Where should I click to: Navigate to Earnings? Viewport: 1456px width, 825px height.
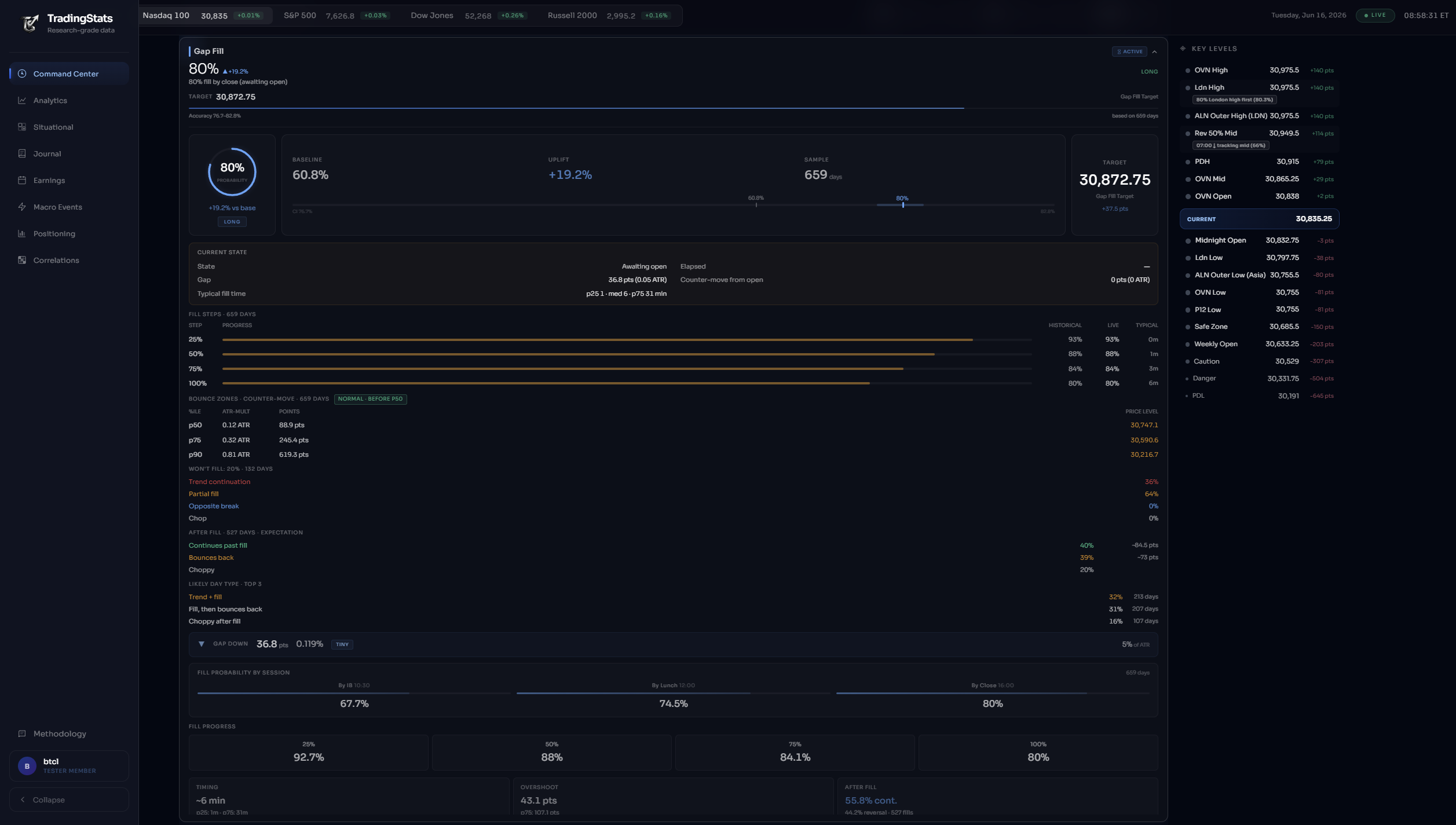(69, 180)
